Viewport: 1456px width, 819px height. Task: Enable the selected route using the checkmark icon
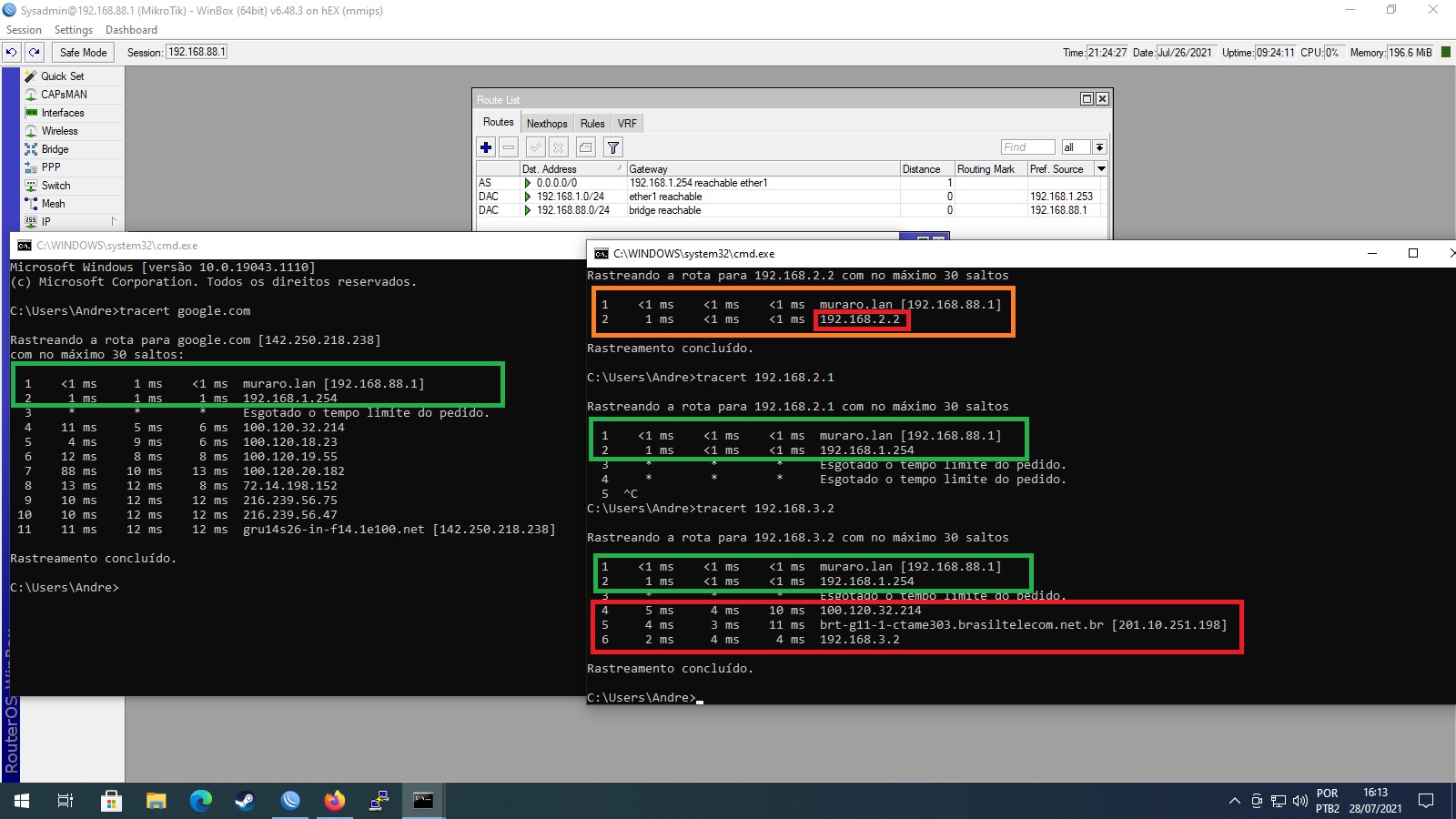(536, 147)
